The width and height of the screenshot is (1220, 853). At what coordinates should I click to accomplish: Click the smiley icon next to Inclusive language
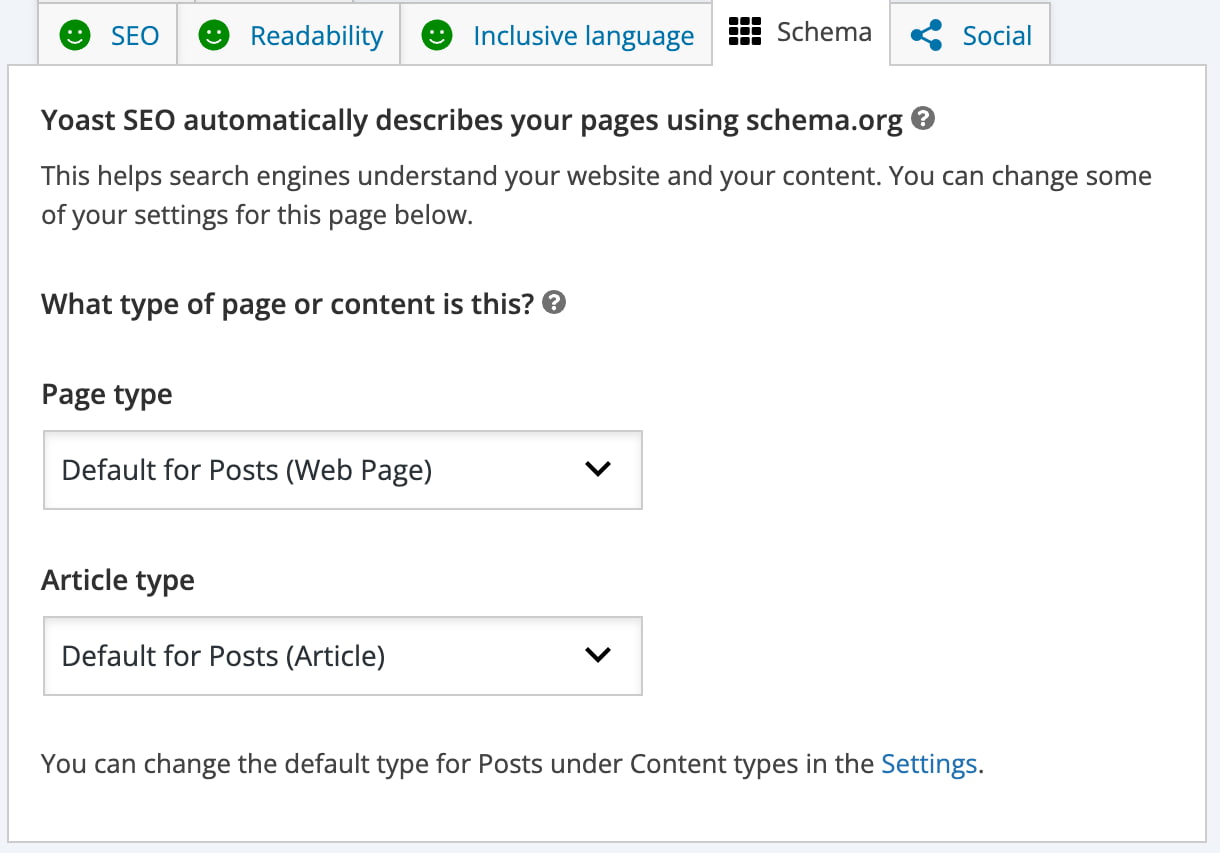pos(436,35)
